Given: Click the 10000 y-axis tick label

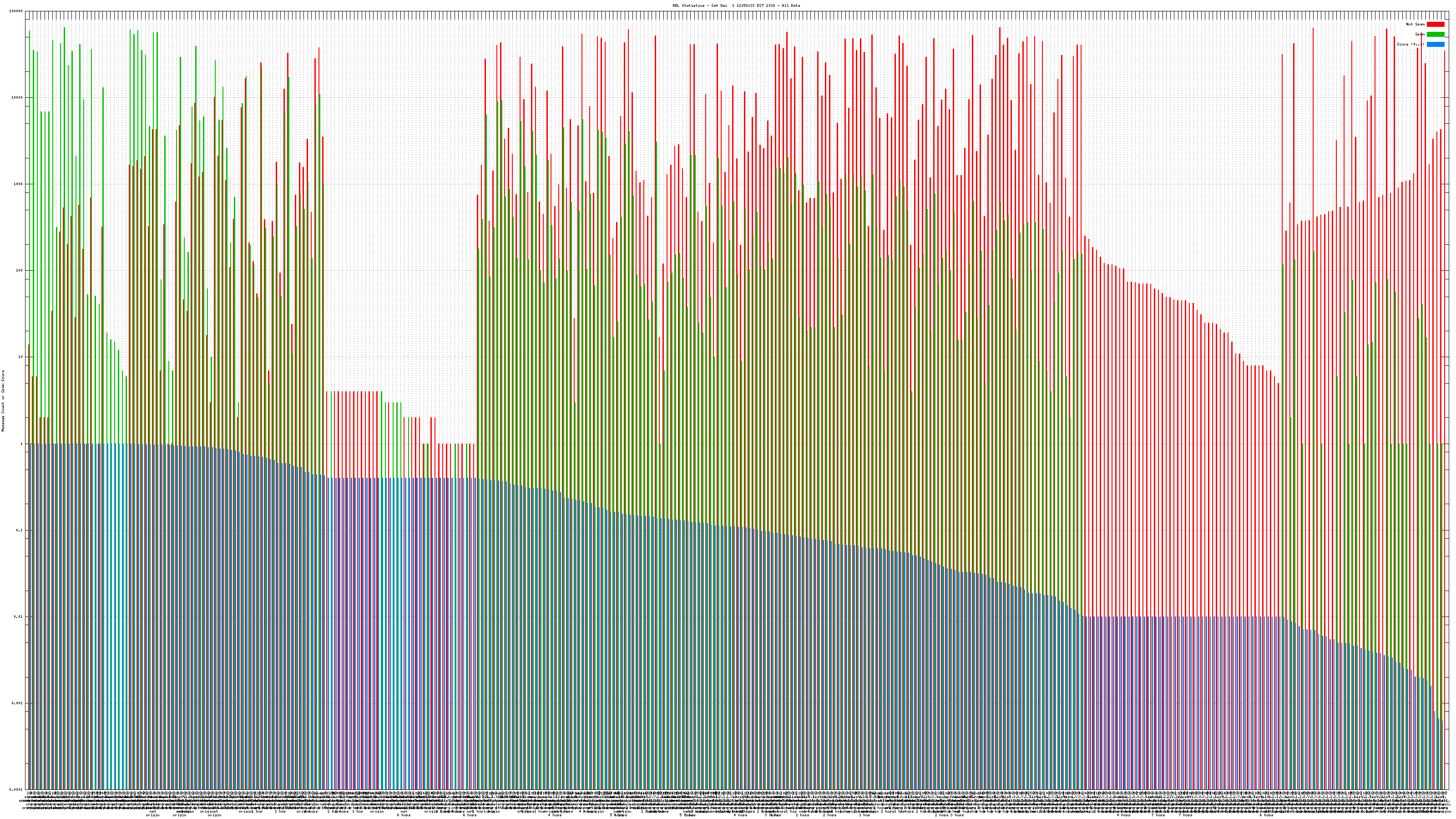Looking at the screenshot, I should click(18, 98).
